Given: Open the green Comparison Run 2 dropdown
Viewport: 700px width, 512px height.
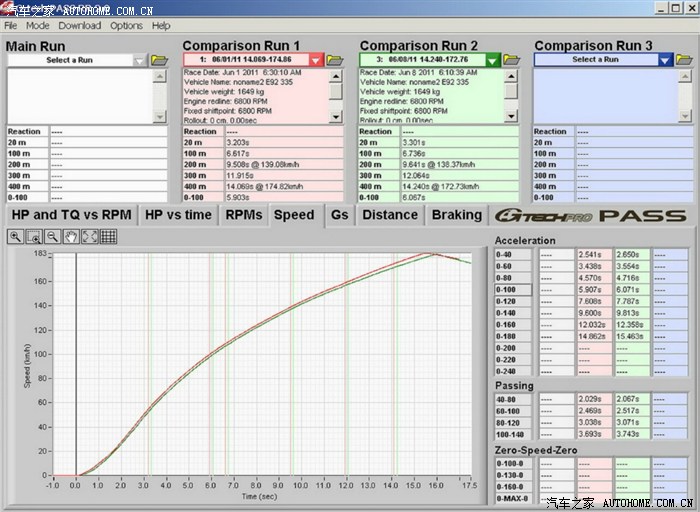Looking at the screenshot, I should (x=492, y=60).
